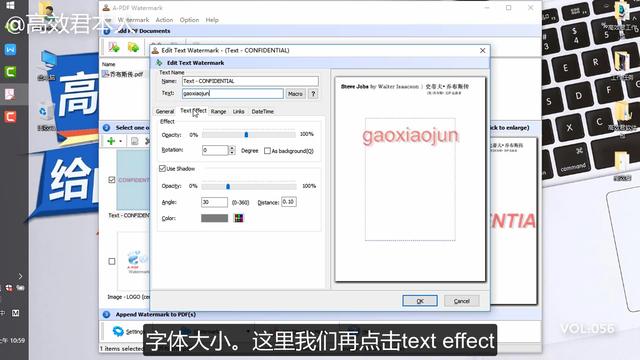Click the Settings icon in Append Watermark section
The height and width of the screenshot is (360, 640).
[118, 331]
